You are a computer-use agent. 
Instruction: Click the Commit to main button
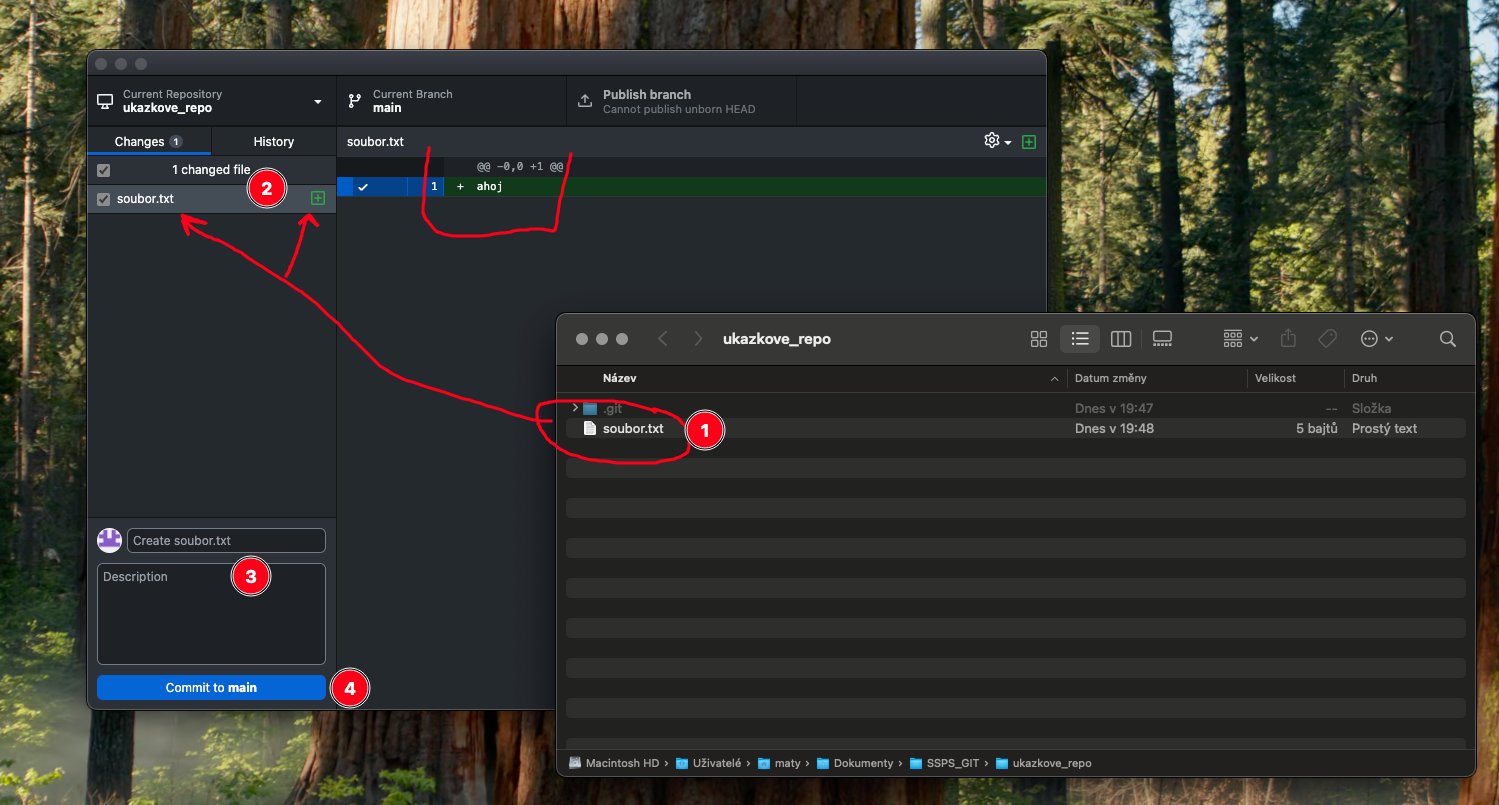click(211, 687)
